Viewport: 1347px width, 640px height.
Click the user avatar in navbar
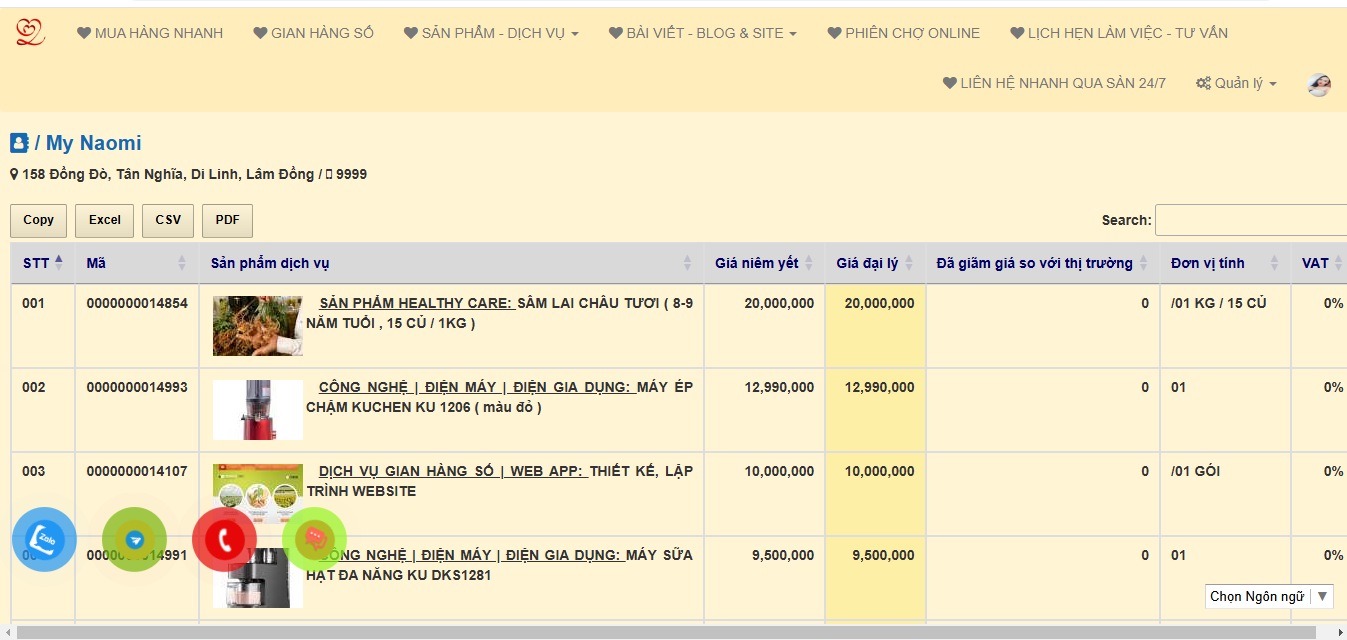click(x=1319, y=84)
